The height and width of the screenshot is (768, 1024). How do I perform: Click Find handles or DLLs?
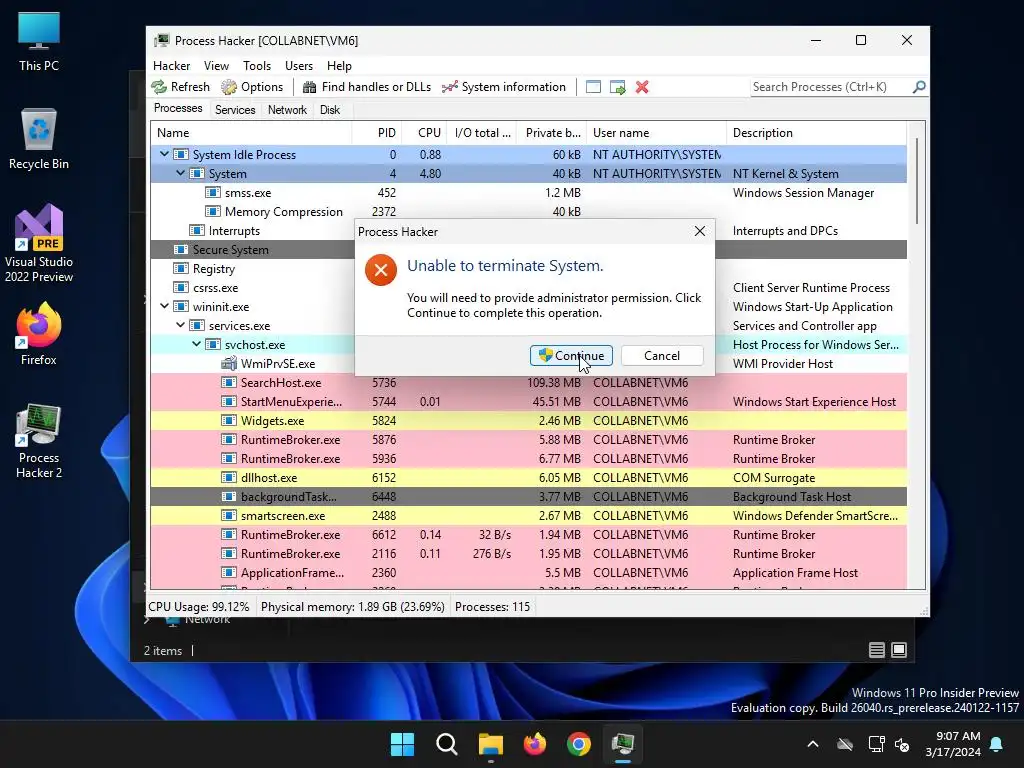pos(367,87)
